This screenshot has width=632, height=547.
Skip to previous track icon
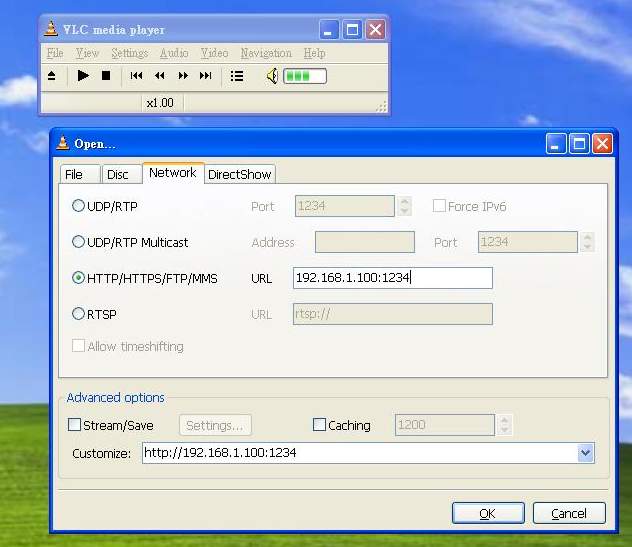tap(136, 76)
